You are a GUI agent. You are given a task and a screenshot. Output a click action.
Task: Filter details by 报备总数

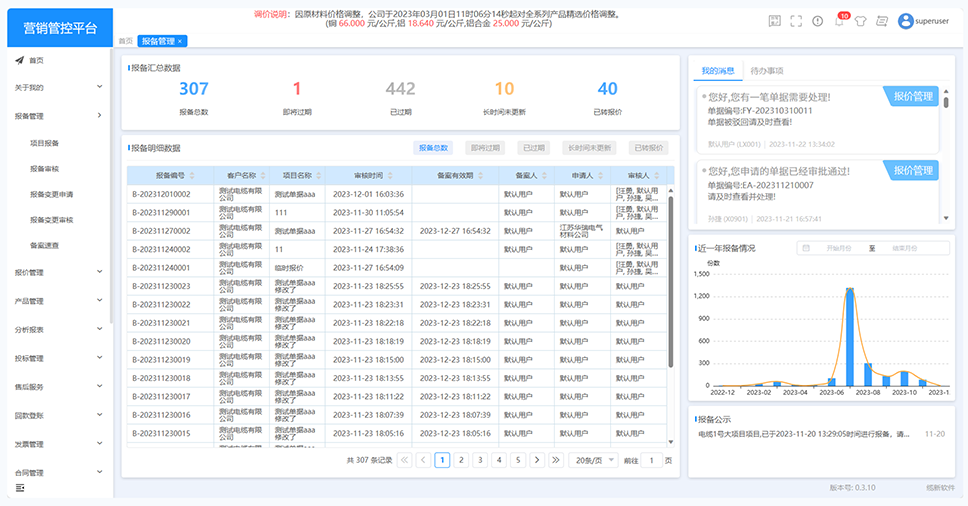coord(433,148)
